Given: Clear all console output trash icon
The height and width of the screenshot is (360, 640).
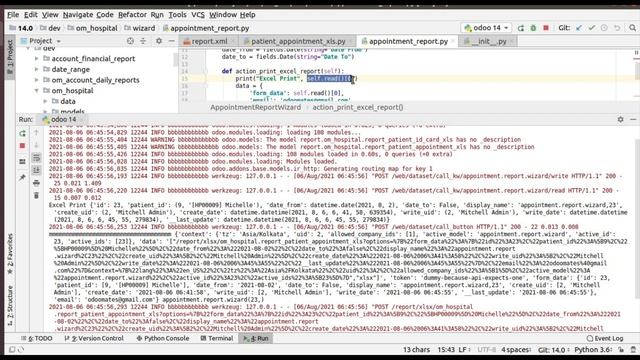Looking at the screenshot, I should coord(36,196).
